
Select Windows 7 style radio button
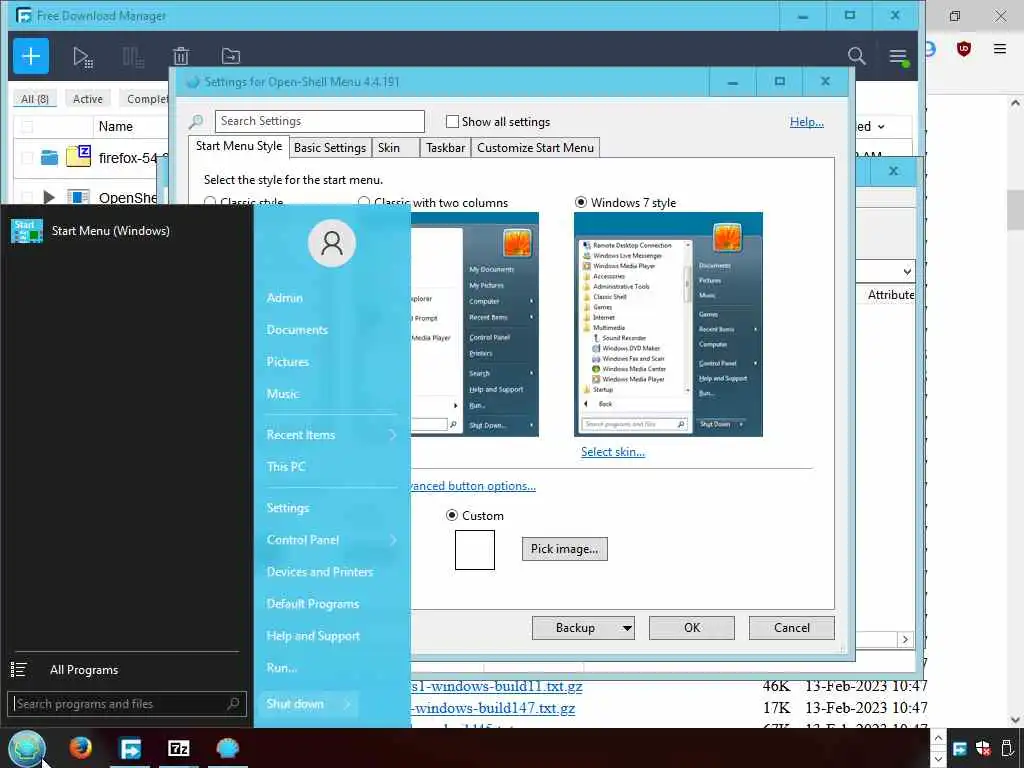point(581,202)
